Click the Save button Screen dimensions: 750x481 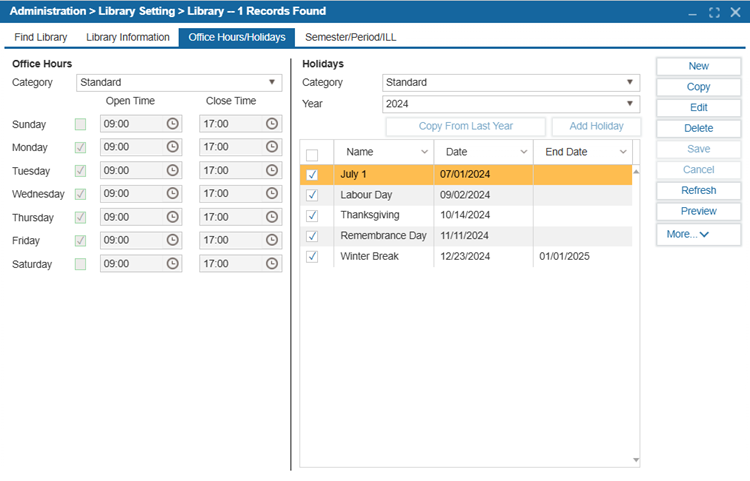coord(698,149)
